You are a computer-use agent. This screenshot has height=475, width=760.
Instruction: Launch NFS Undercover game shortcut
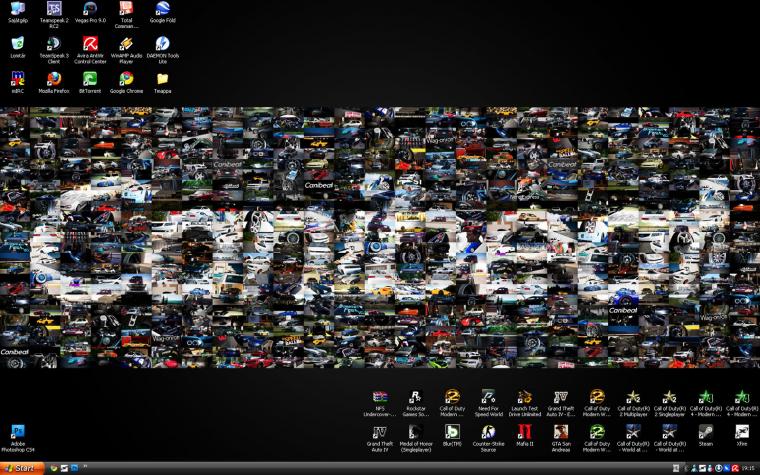380,403
